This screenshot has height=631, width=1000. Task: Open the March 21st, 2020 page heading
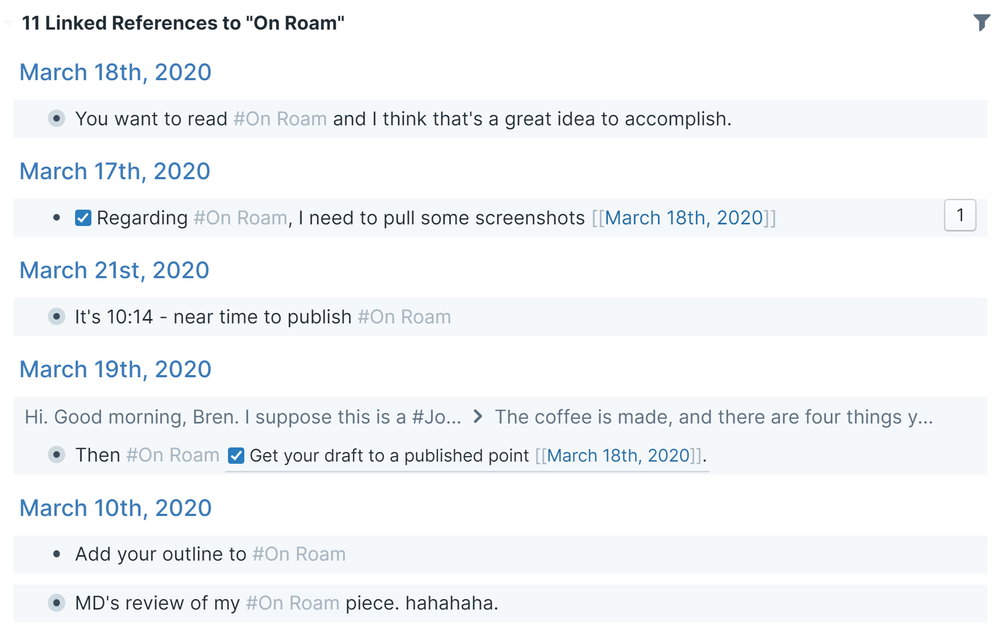click(114, 270)
